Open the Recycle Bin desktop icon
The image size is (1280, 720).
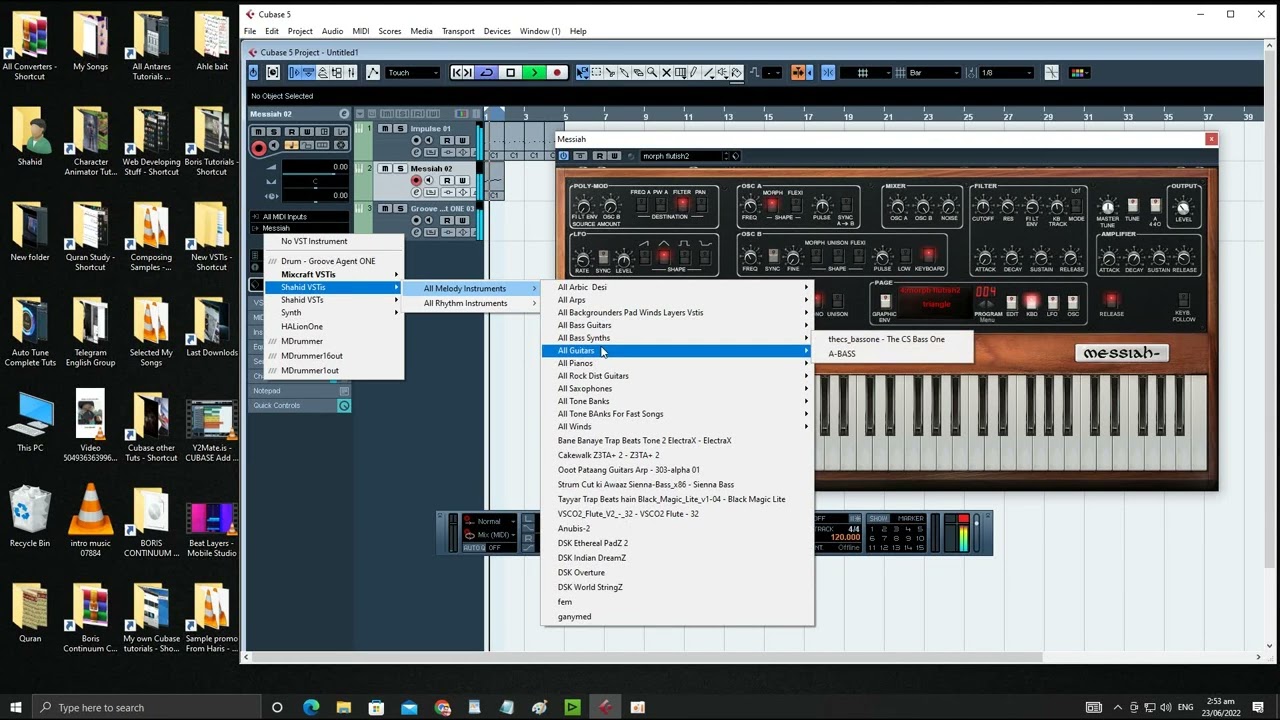pos(30,517)
